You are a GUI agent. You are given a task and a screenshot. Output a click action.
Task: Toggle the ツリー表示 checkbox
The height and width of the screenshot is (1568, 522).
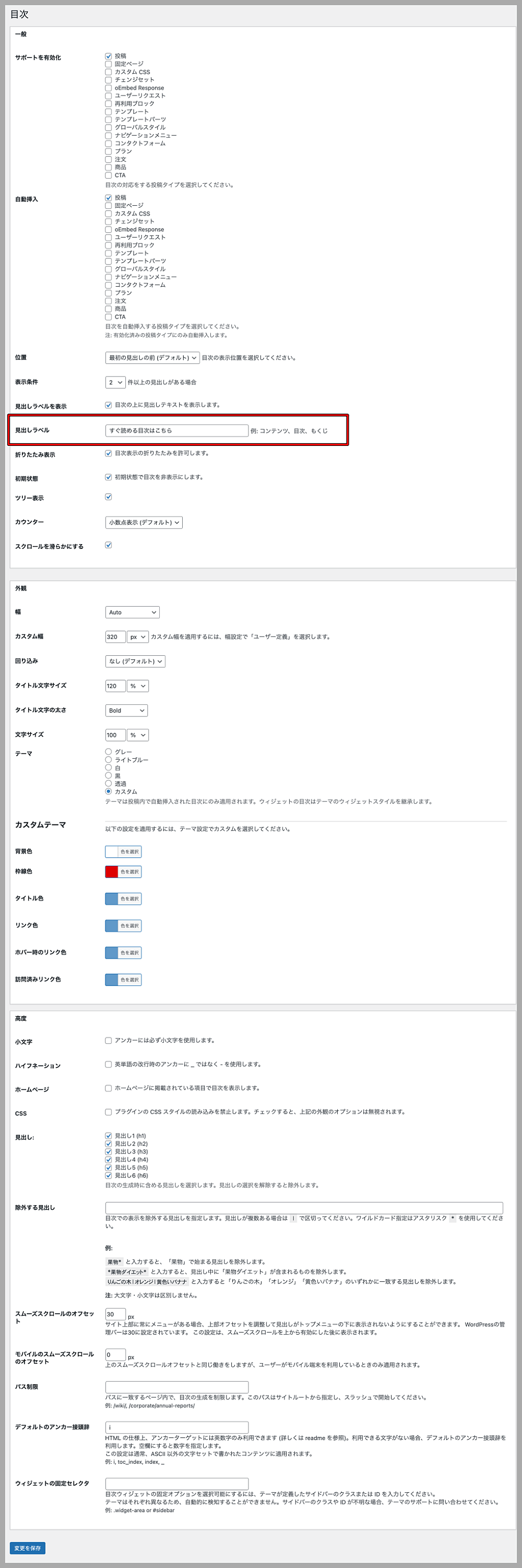click(108, 497)
